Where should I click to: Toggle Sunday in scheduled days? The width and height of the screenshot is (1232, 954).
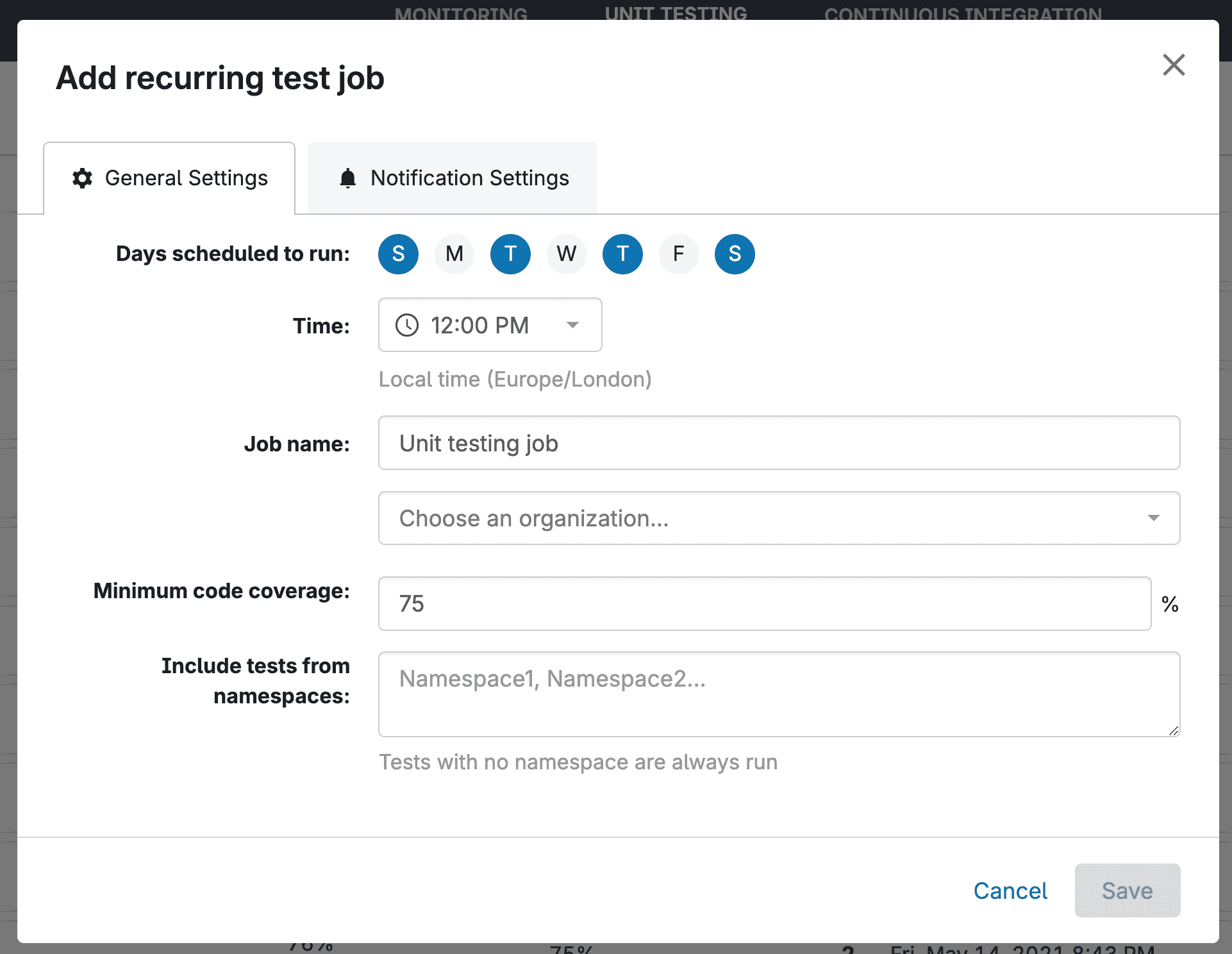click(x=398, y=254)
